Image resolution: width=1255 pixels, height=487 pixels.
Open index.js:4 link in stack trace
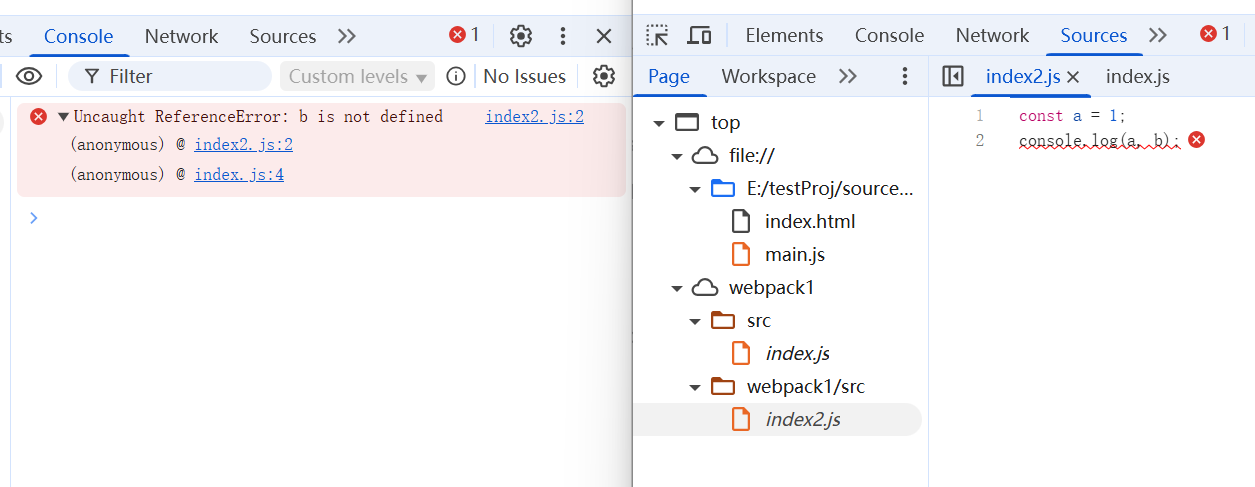pyautogui.click(x=239, y=174)
